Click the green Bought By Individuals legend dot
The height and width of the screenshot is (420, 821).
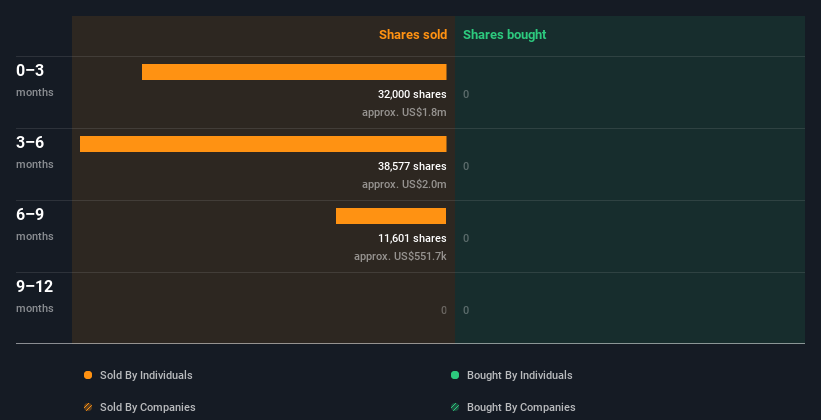(455, 375)
